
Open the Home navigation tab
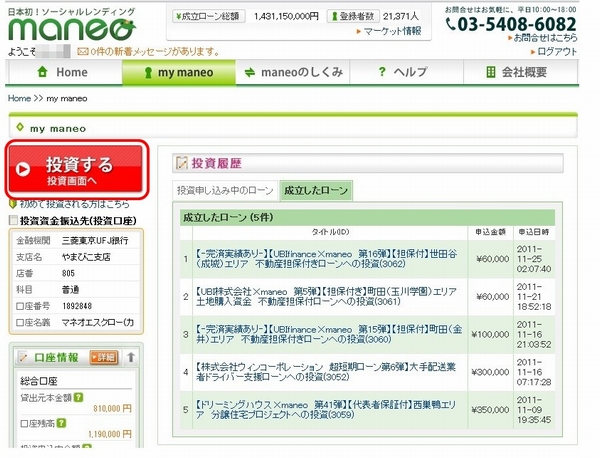tap(64, 72)
